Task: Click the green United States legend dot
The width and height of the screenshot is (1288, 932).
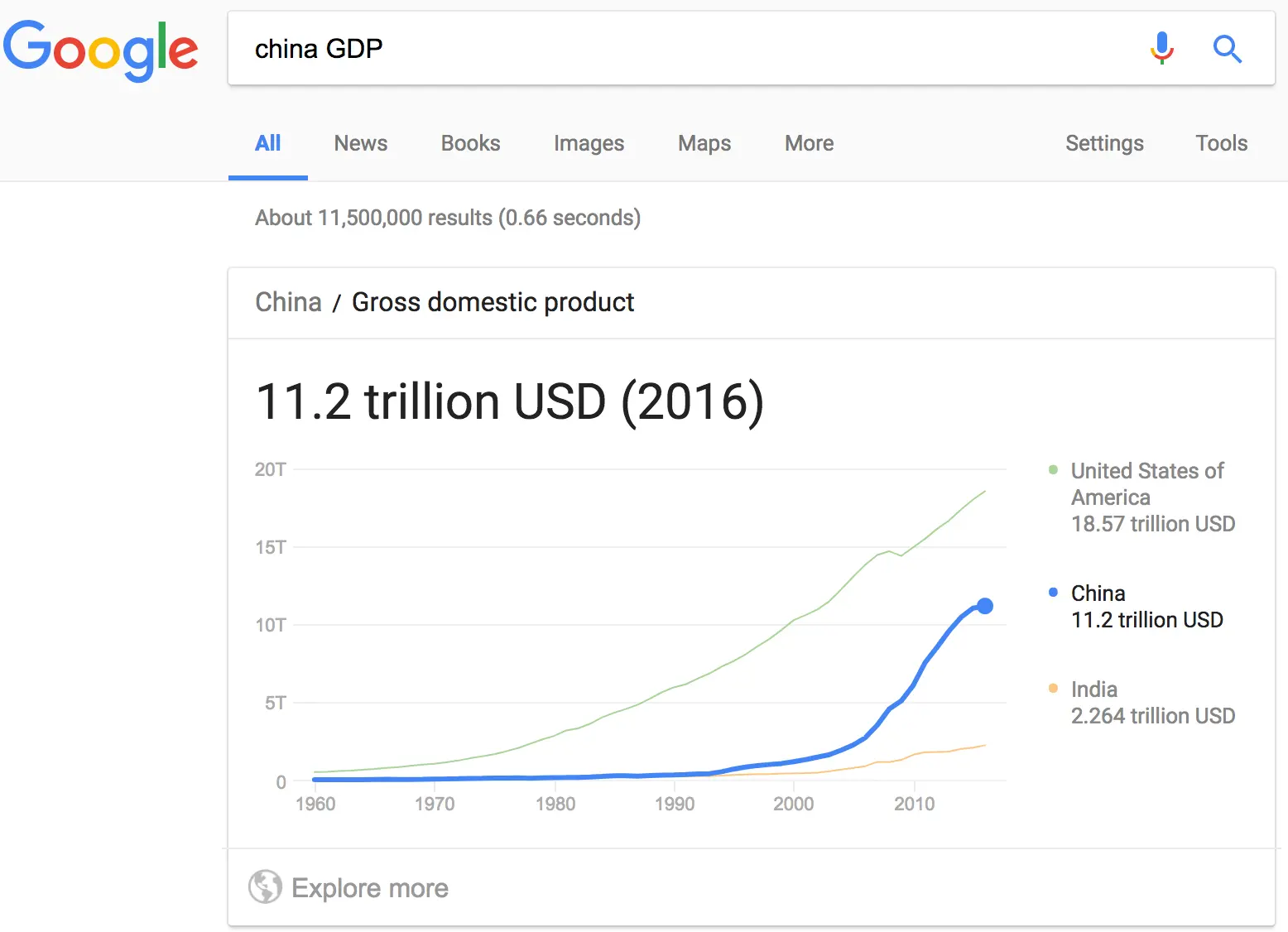Action: pyautogui.click(x=1053, y=470)
